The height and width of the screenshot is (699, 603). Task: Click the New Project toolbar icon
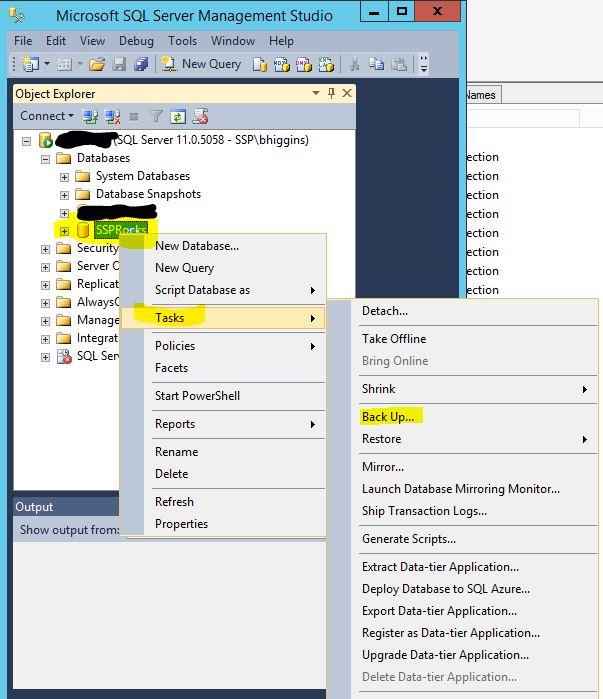pyautogui.click(x=31, y=64)
